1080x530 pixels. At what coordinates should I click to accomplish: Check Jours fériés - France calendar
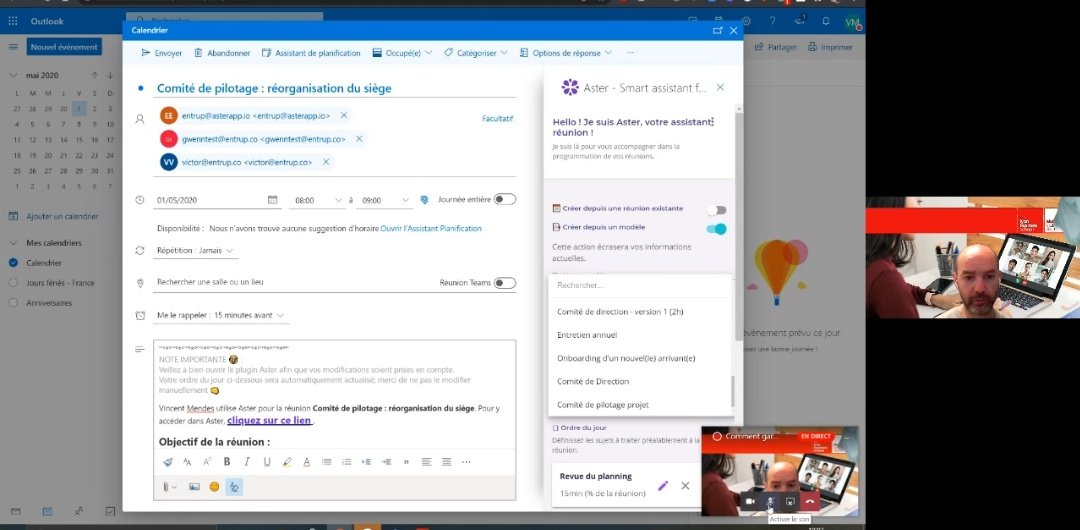tap(13, 283)
